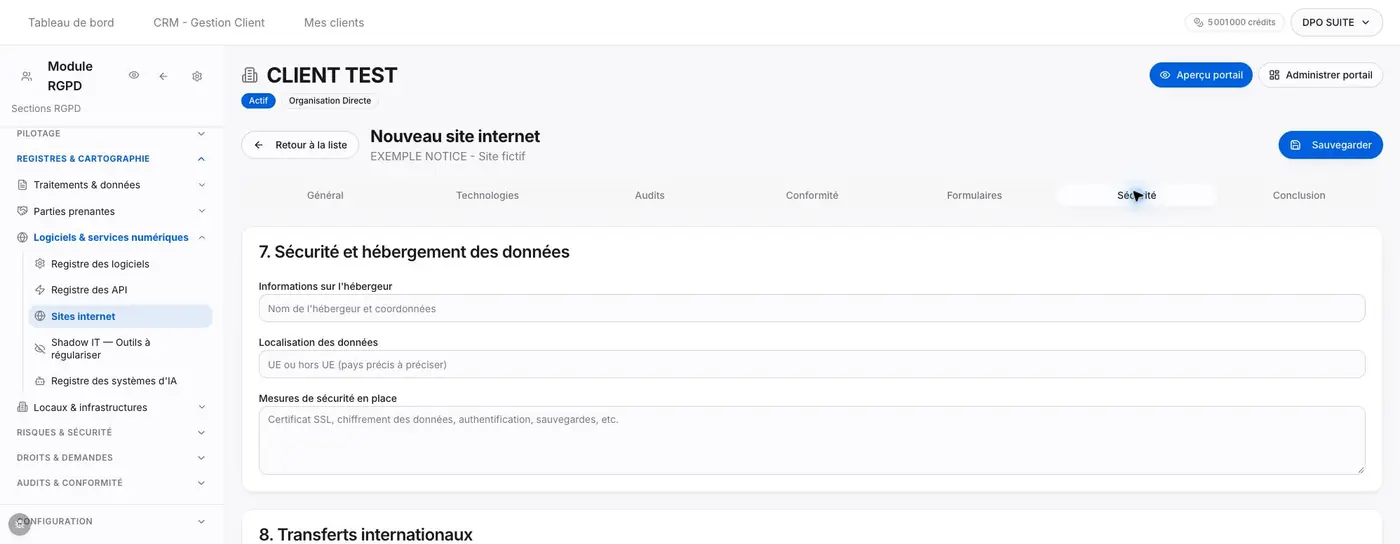
Task: Open Shadow IT — Outils à régulariser
Action: click(x=120, y=348)
